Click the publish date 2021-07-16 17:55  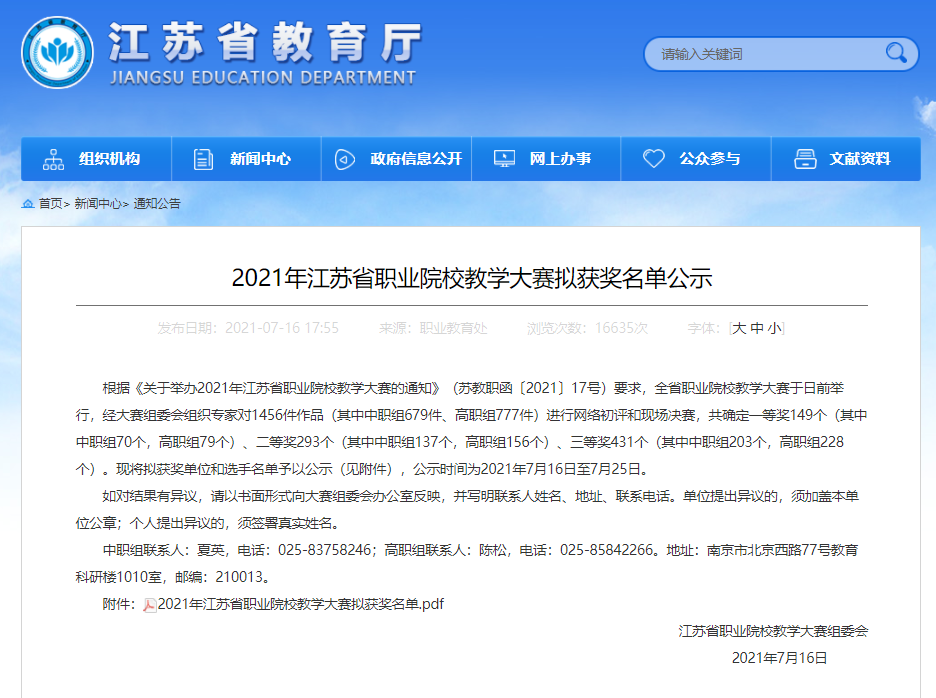tap(282, 328)
